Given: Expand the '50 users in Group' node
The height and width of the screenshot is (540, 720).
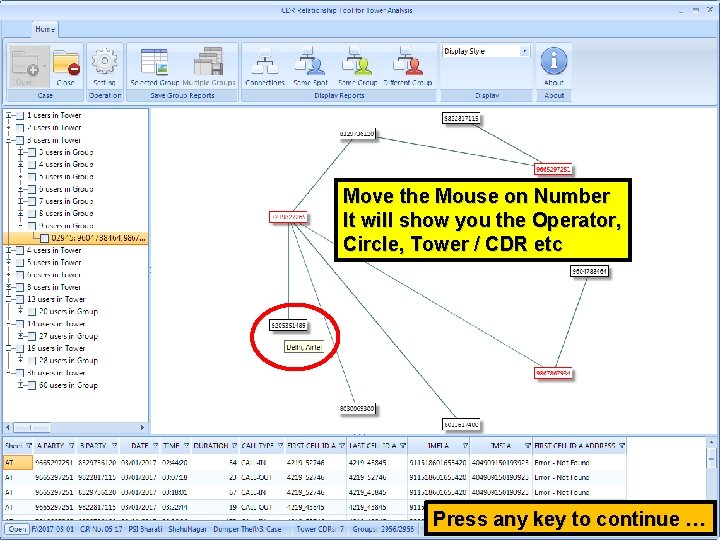Looking at the screenshot, I should [x=20, y=386].
